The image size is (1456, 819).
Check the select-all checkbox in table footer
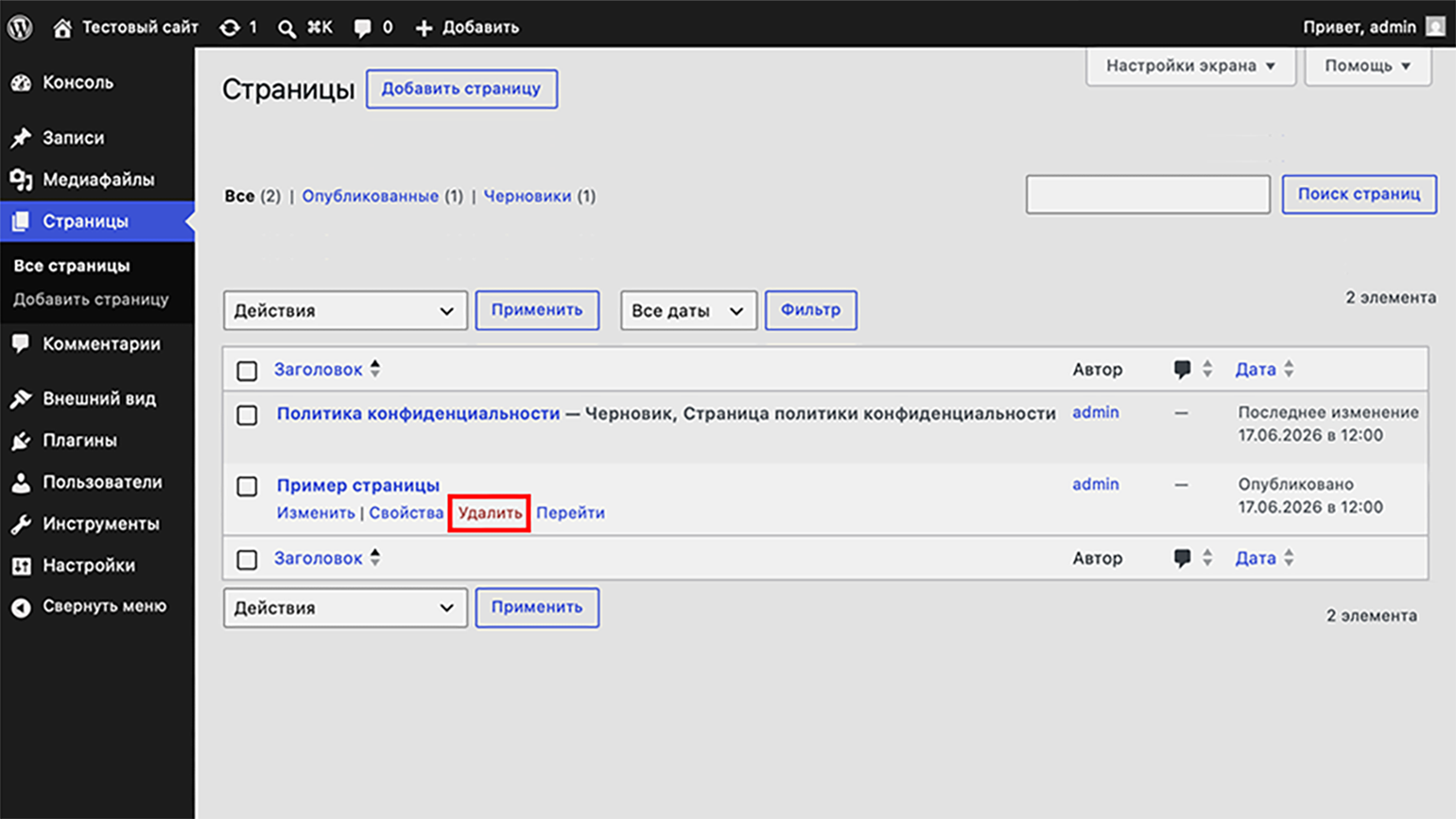(x=247, y=560)
